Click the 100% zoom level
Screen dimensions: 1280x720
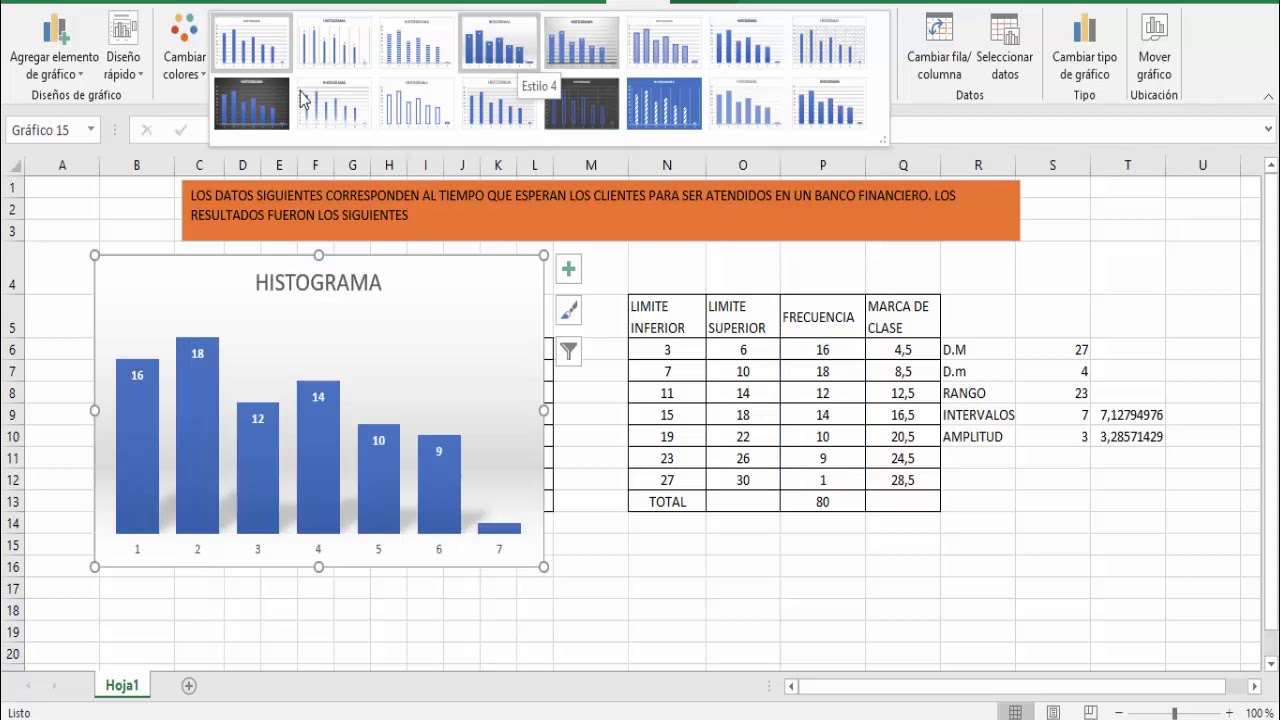tap(1259, 713)
